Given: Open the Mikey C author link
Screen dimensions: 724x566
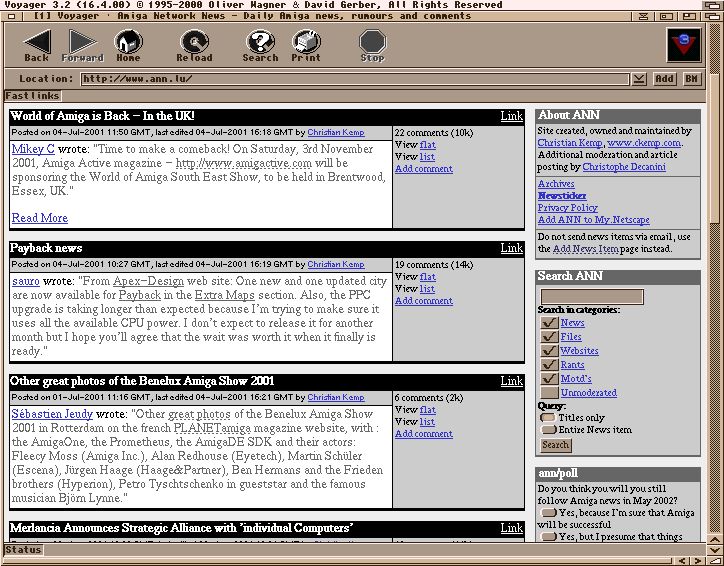Looking at the screenshot, I should click(33, 149).
